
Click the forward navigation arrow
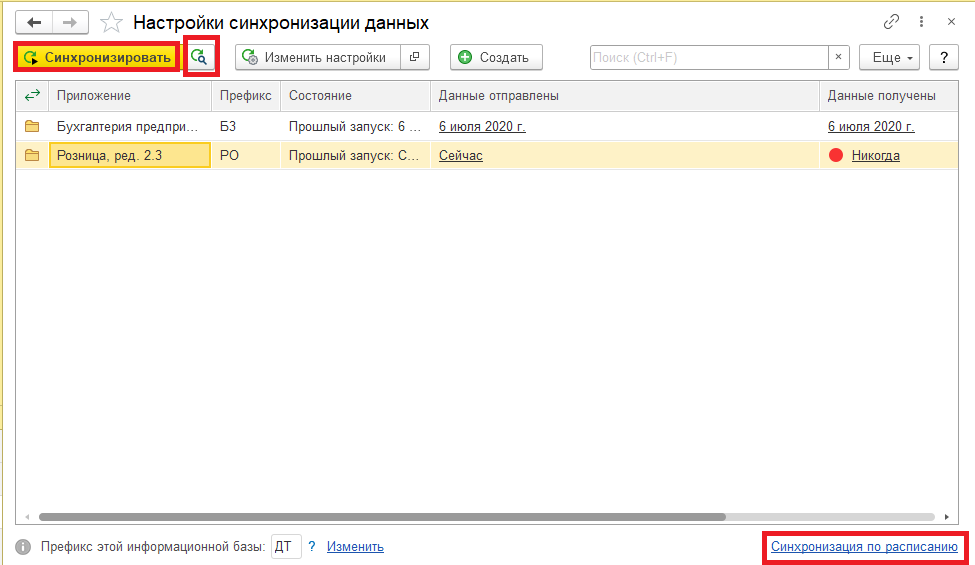click(x=70, y=22)
